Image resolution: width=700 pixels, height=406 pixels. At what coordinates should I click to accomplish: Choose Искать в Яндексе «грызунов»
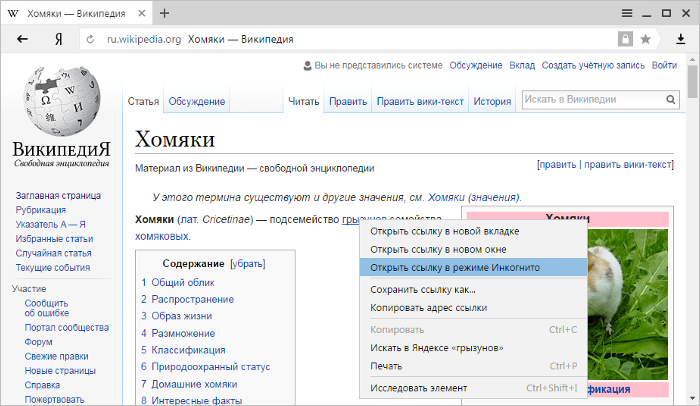pyautogui.click(x=473, y=347)
